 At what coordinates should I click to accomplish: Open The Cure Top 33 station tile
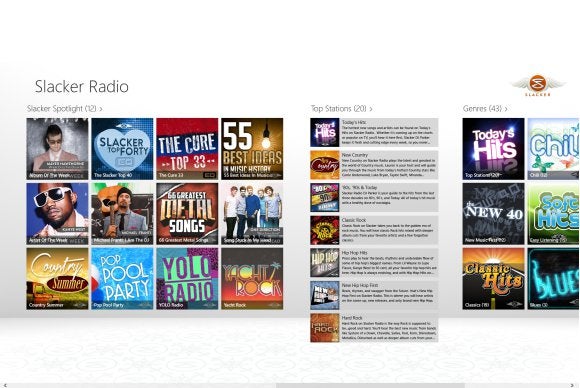pyautogui.click(x=187, y=149)
